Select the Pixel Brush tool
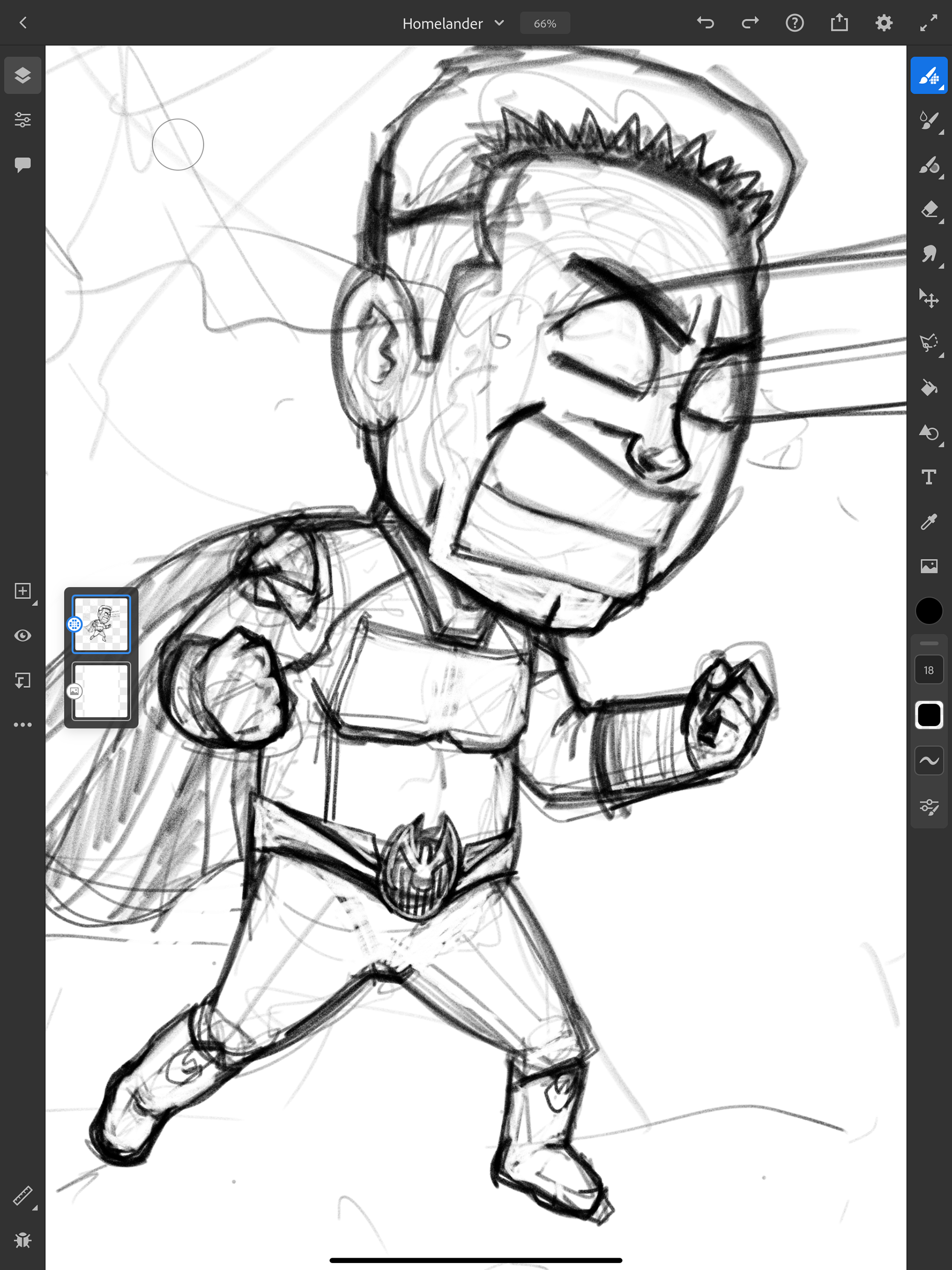Image resolution: width=952 pixels, height=1270 pixels. tap(929, 75)
